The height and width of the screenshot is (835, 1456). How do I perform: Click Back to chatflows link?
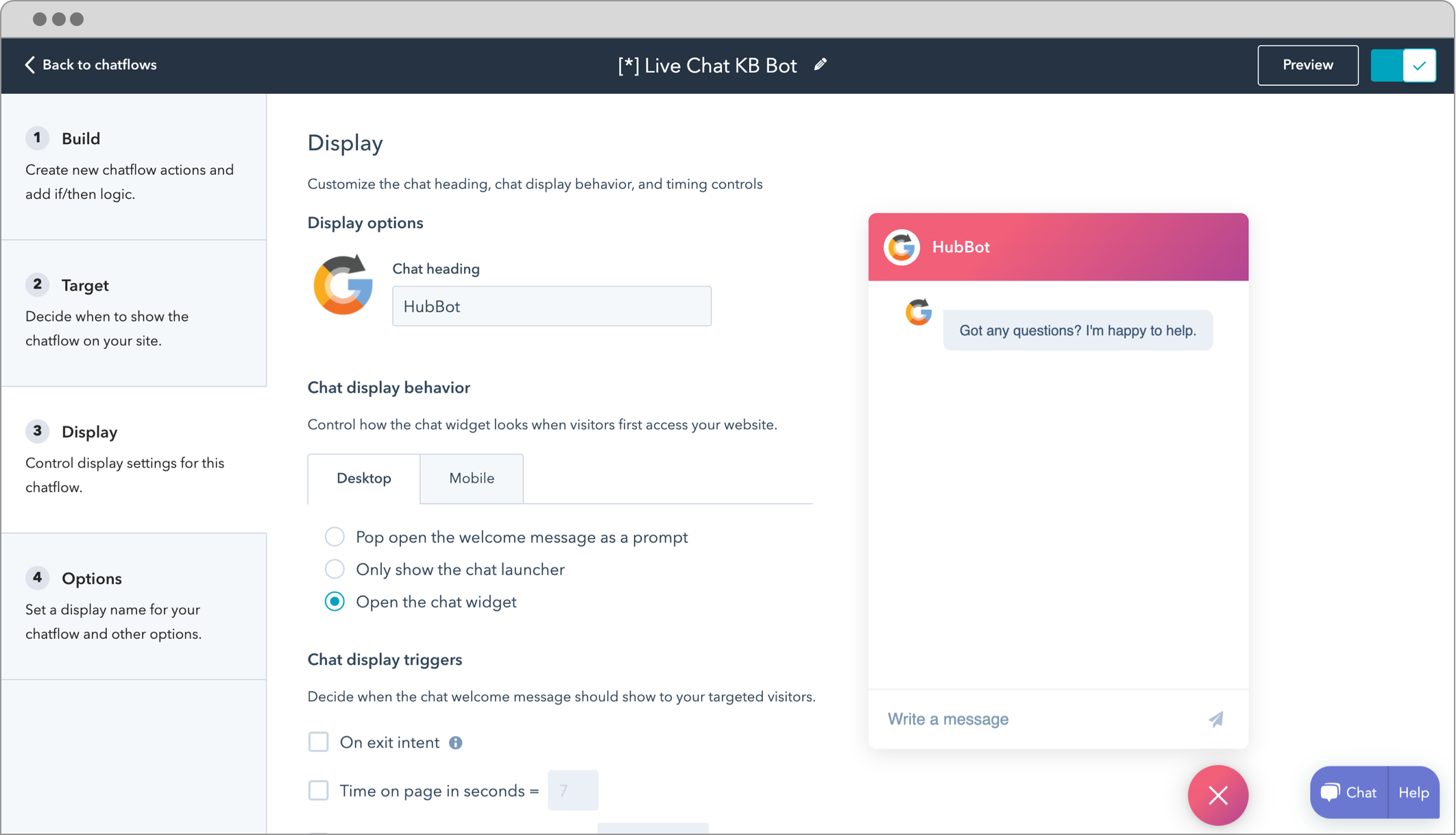point(90,65)
